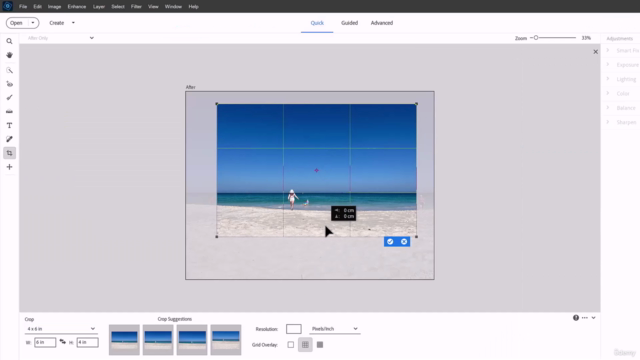640x360 pixels.
Task: Close the image with the X button
Action: point(596,52)
